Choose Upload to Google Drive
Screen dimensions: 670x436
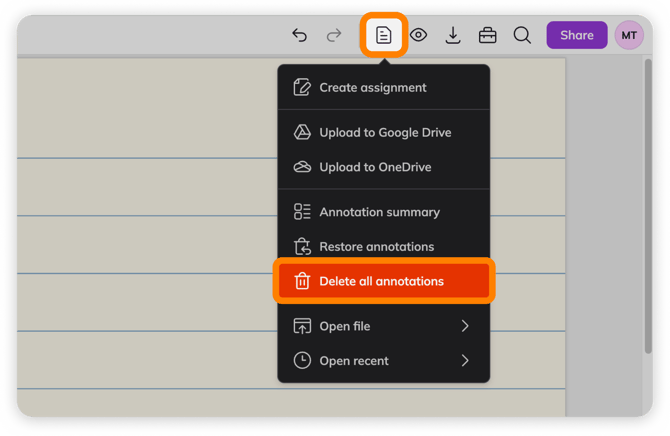pos(384,133)
